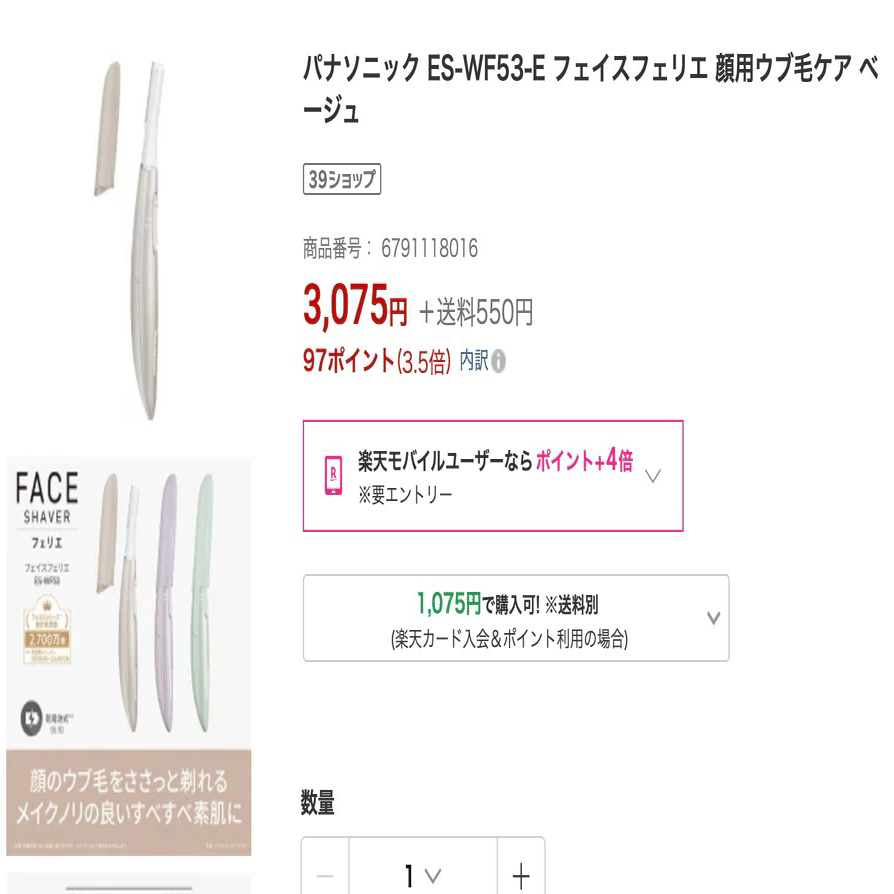Click the 97ポイント(3.5倍) points text

pos(378,363)
